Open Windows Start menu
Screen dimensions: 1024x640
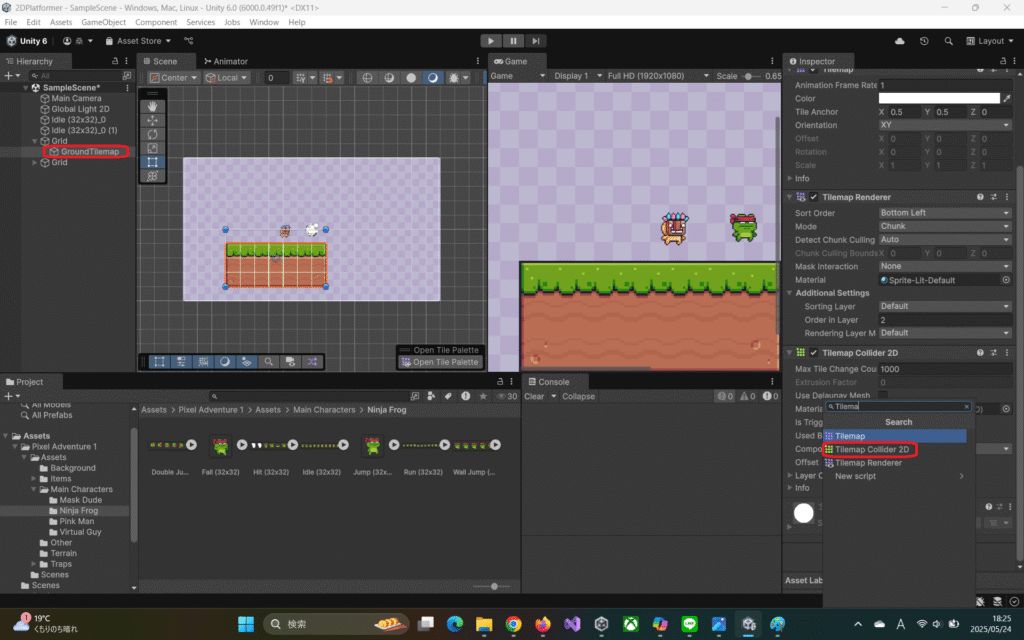click(x=246, y=624)
